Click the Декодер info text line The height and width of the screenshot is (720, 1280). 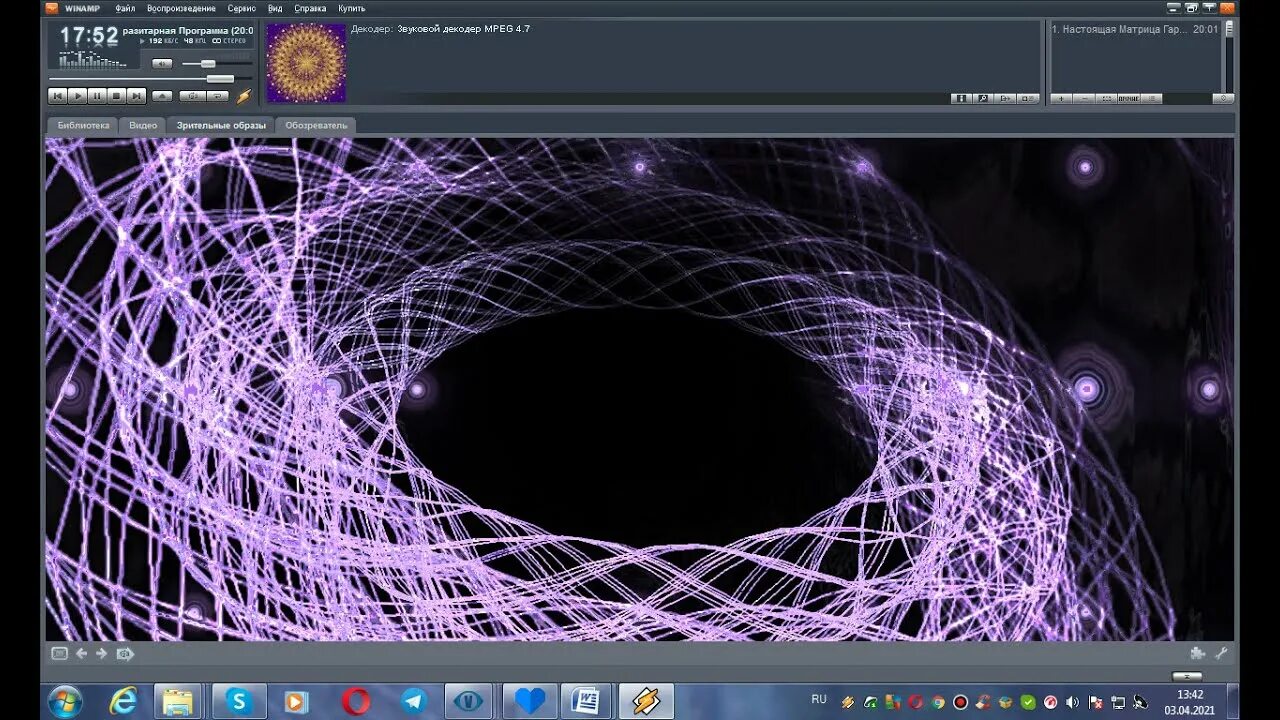[440, 29]
